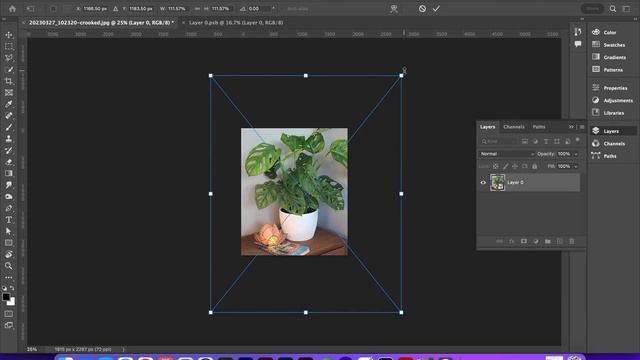The height and width of the screenshot is (360, 640).
Task: Cancel the transform with the circle-slash icon
Action: [422, 9]
